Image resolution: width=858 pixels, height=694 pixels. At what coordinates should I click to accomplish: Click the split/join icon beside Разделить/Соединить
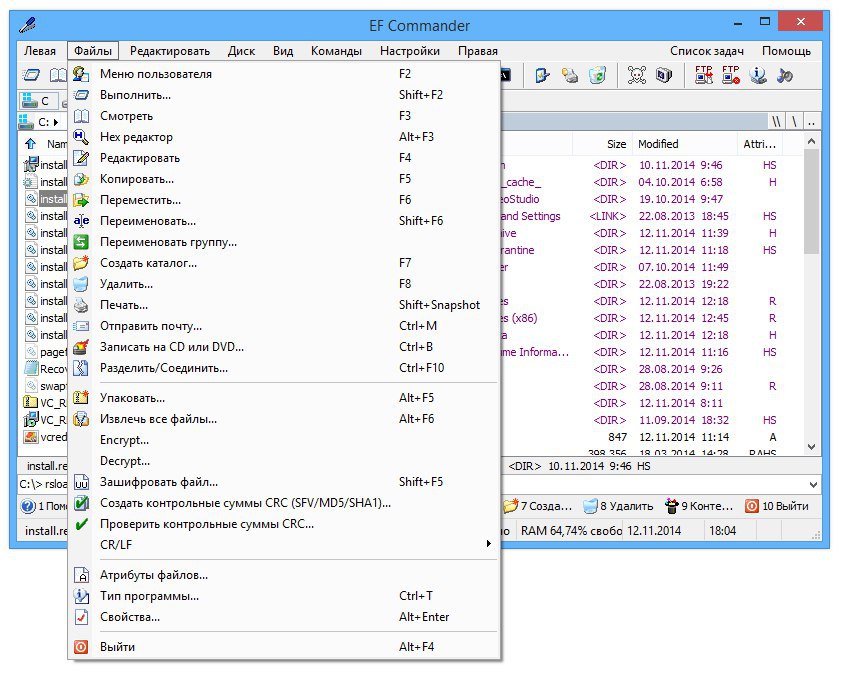(81, 368)
